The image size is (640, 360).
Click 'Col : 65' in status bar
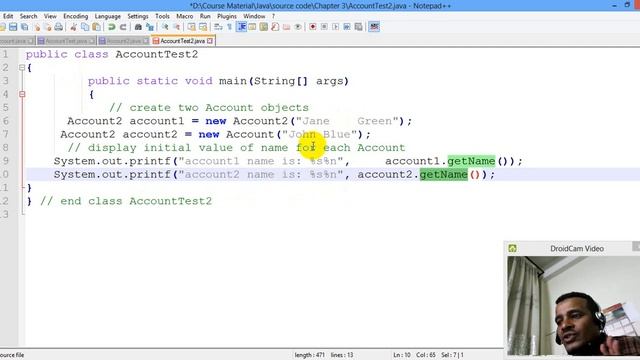point(426,355)
